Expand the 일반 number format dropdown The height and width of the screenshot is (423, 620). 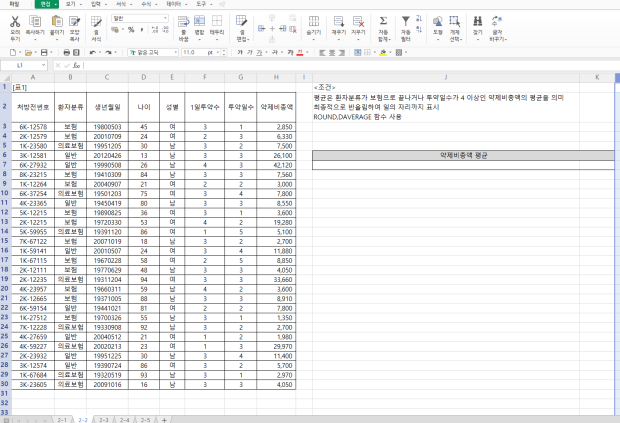166,18
